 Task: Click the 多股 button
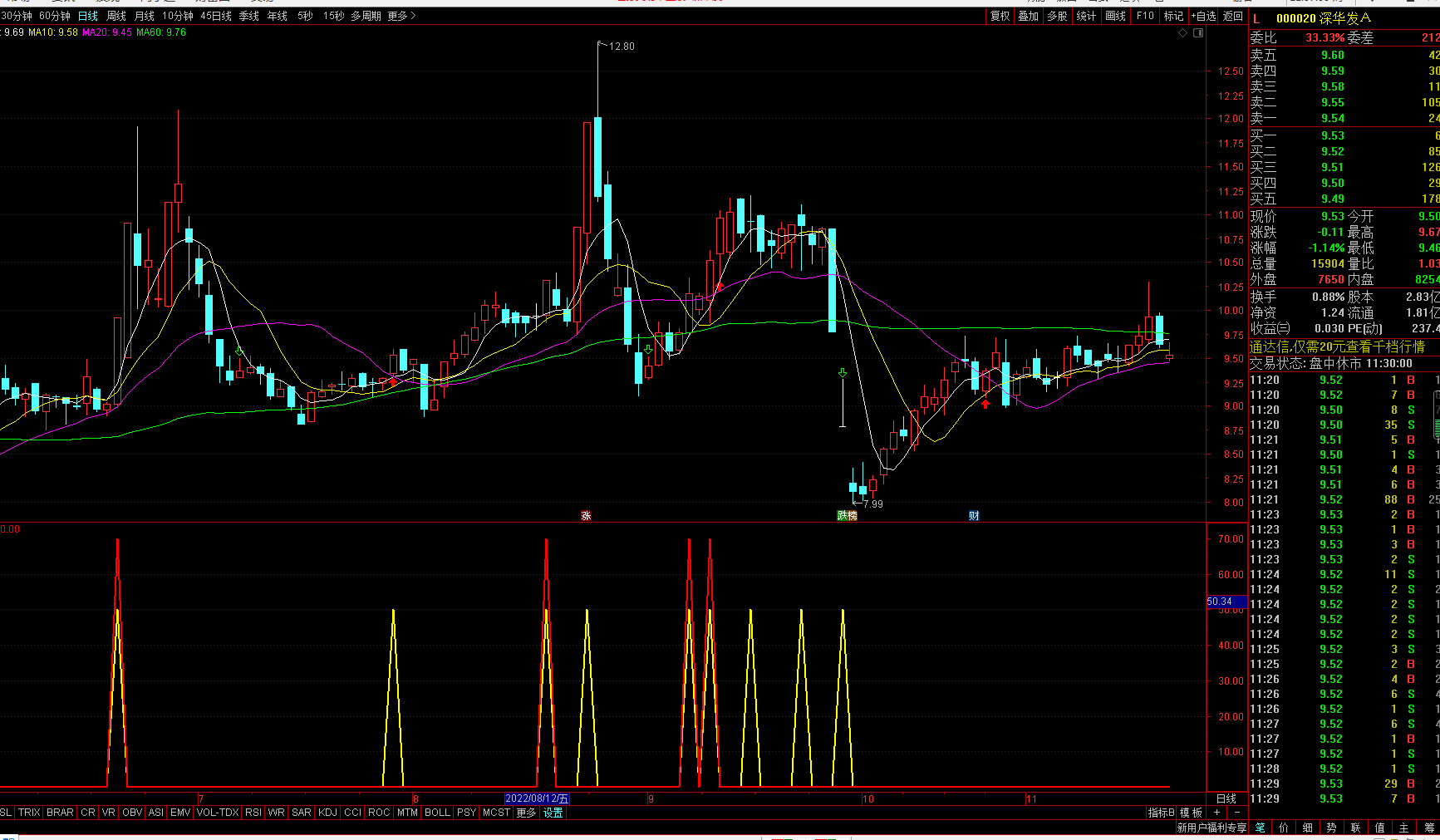[x=1057, y=16]
